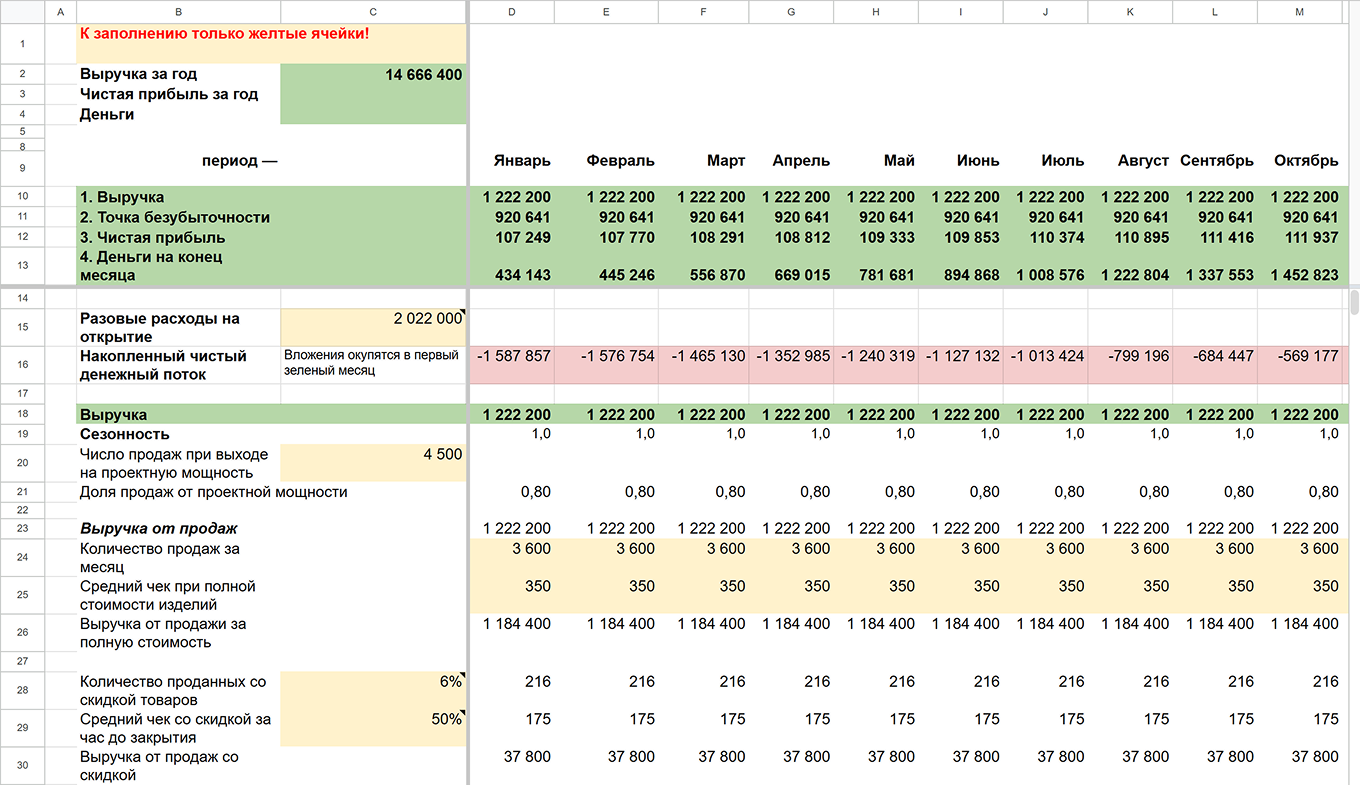
Task: Click the Январь month header cell
Action: tap(512, 160)
